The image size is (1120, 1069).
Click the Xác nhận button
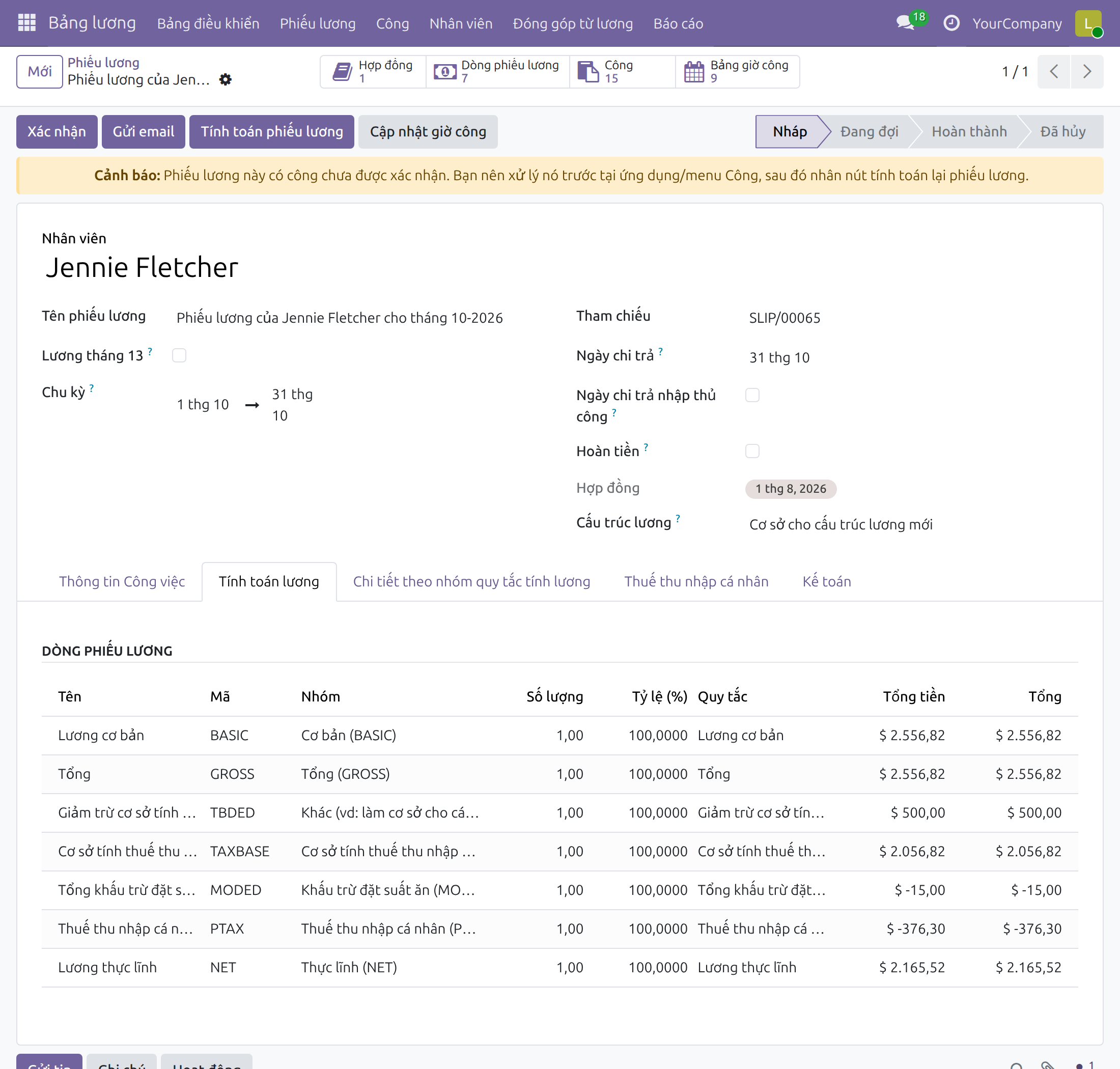click(57, 132)
